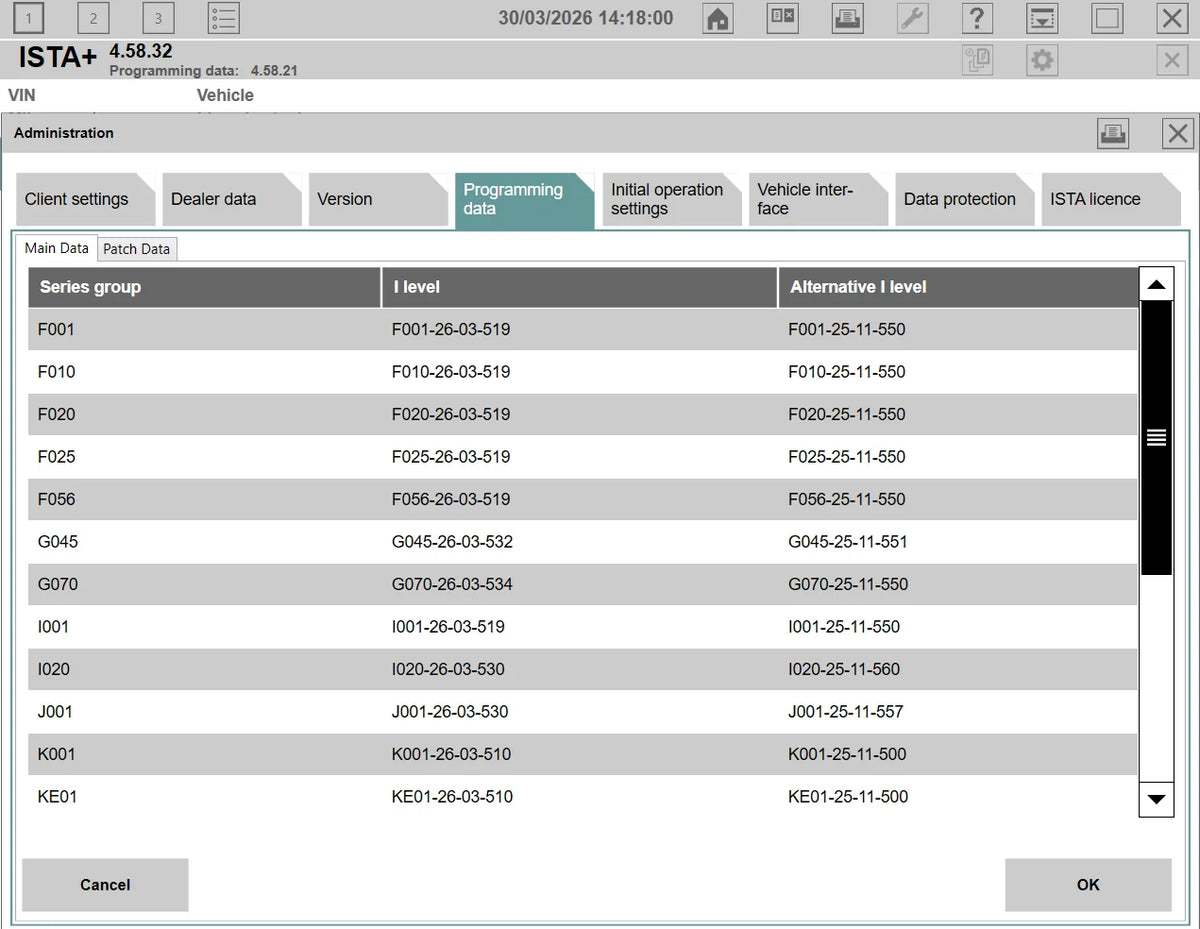The height and width of the screenshot is (929, 1200).
Task: Select the K001 series group cell
Action: click(56, 754)
